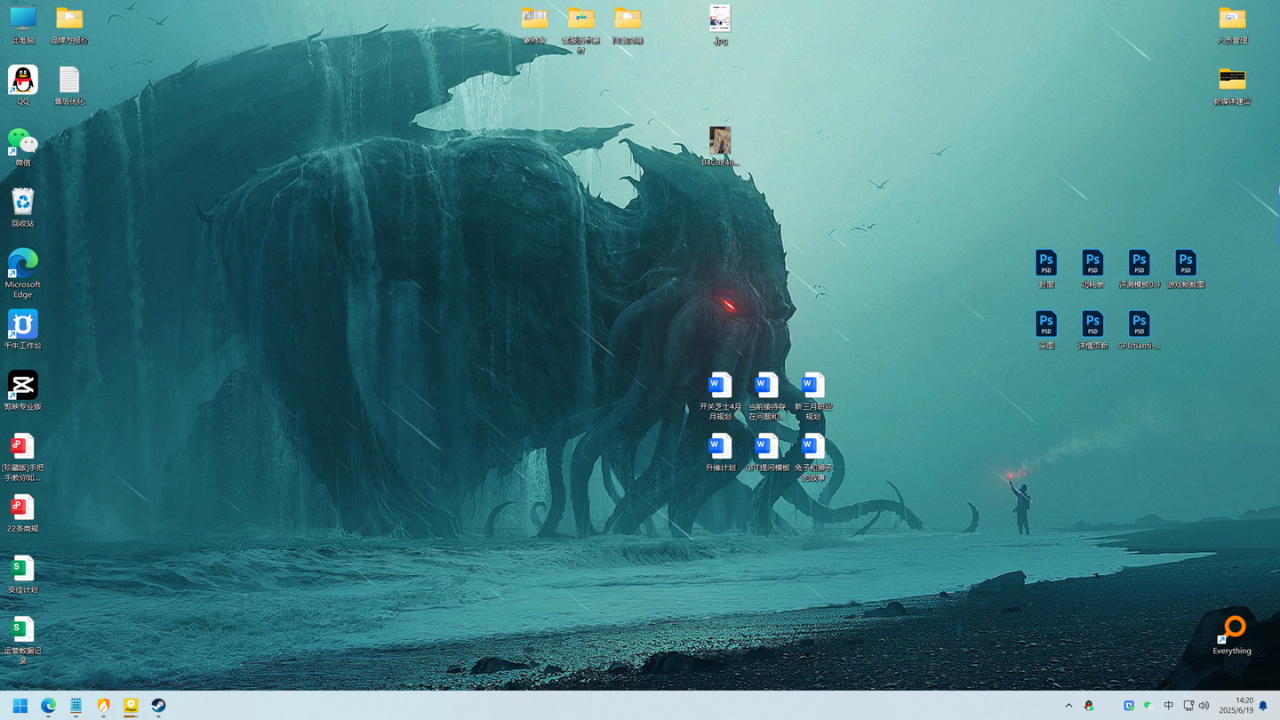Viewport: 1280px width, 720px height.
Task: Select the CPUtianti PSD file
Action: pyautogui.click(x=1139, y=329)
